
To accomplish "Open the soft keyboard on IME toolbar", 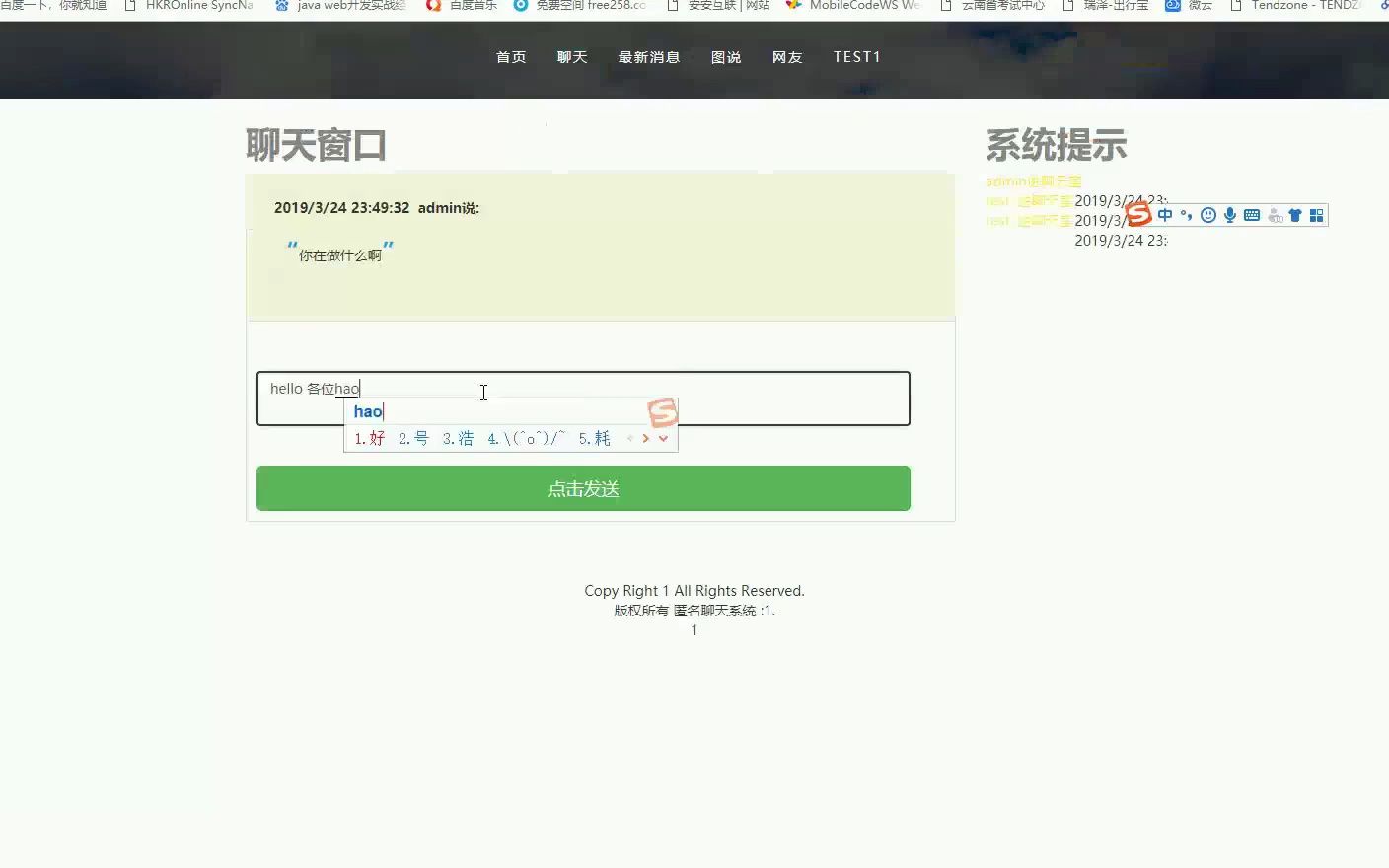I will point(1252,215).
